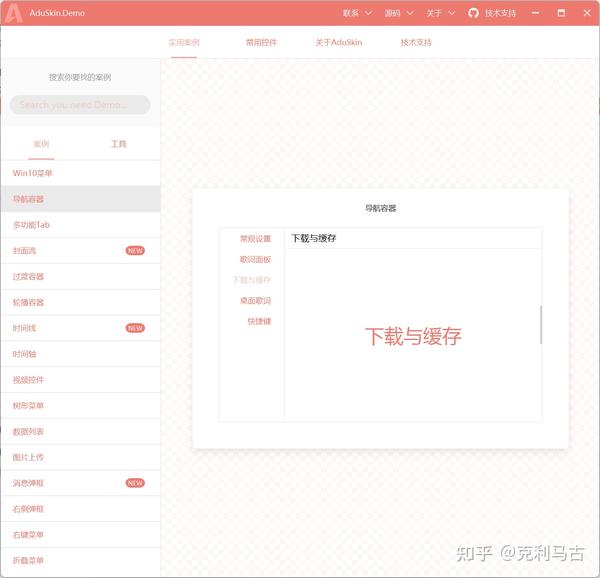This screenshot has height=578, width=600.
Task: Open the 技术支持 tab below the title bar
Action: (x=416, y=42)
